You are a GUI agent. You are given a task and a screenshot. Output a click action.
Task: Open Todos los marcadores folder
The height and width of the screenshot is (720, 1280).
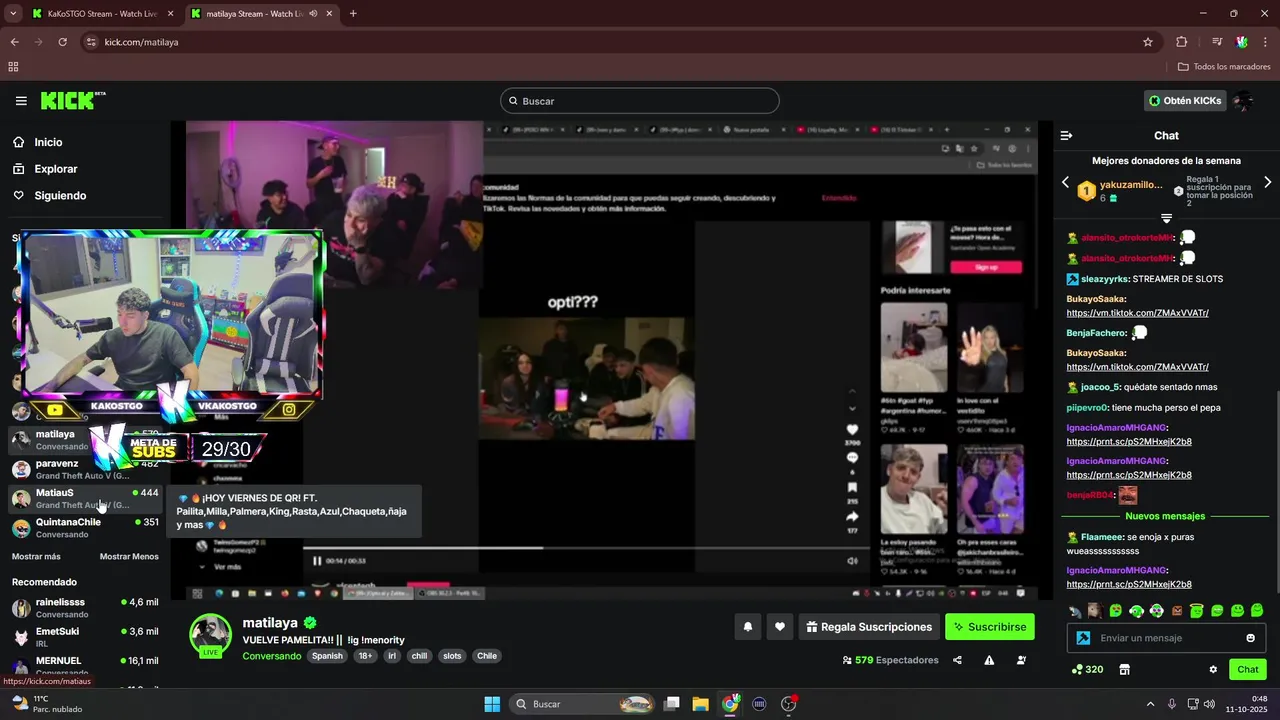(x=1224, y=67)
